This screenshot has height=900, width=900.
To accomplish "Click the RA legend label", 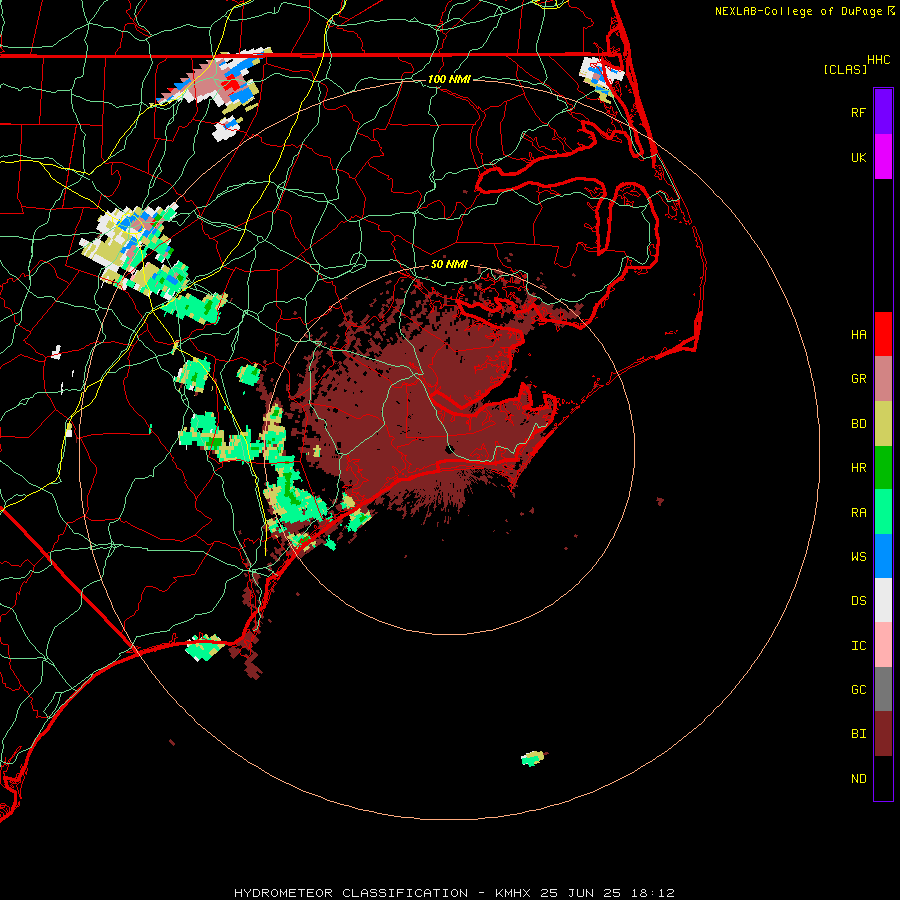I will [858, 513].
